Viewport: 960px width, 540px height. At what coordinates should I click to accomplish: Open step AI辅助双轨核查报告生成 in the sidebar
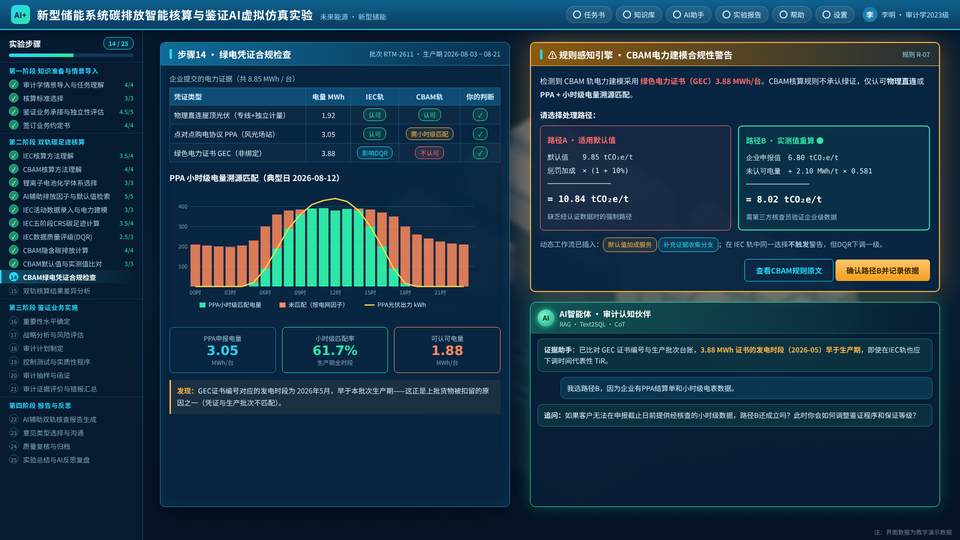coord(71,419)
